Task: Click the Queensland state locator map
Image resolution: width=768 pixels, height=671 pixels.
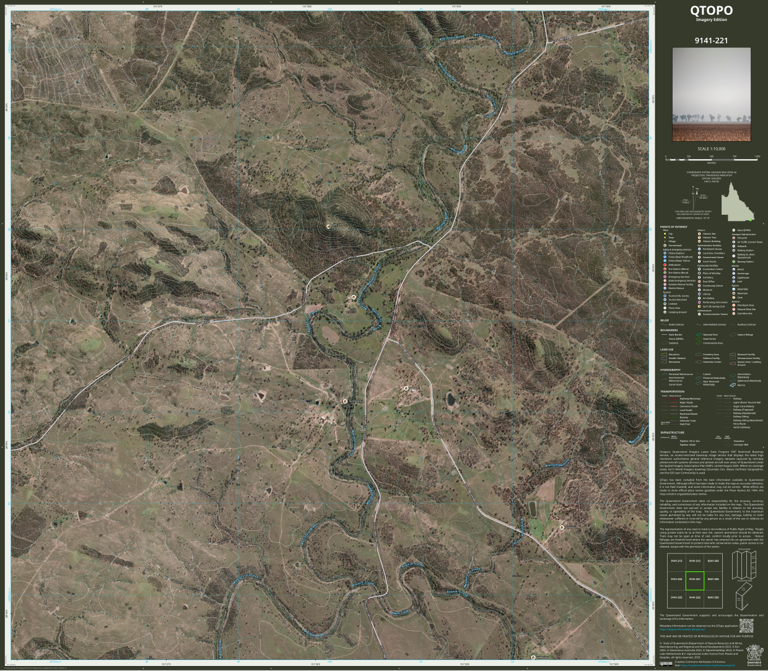Action: click(738, 202)
